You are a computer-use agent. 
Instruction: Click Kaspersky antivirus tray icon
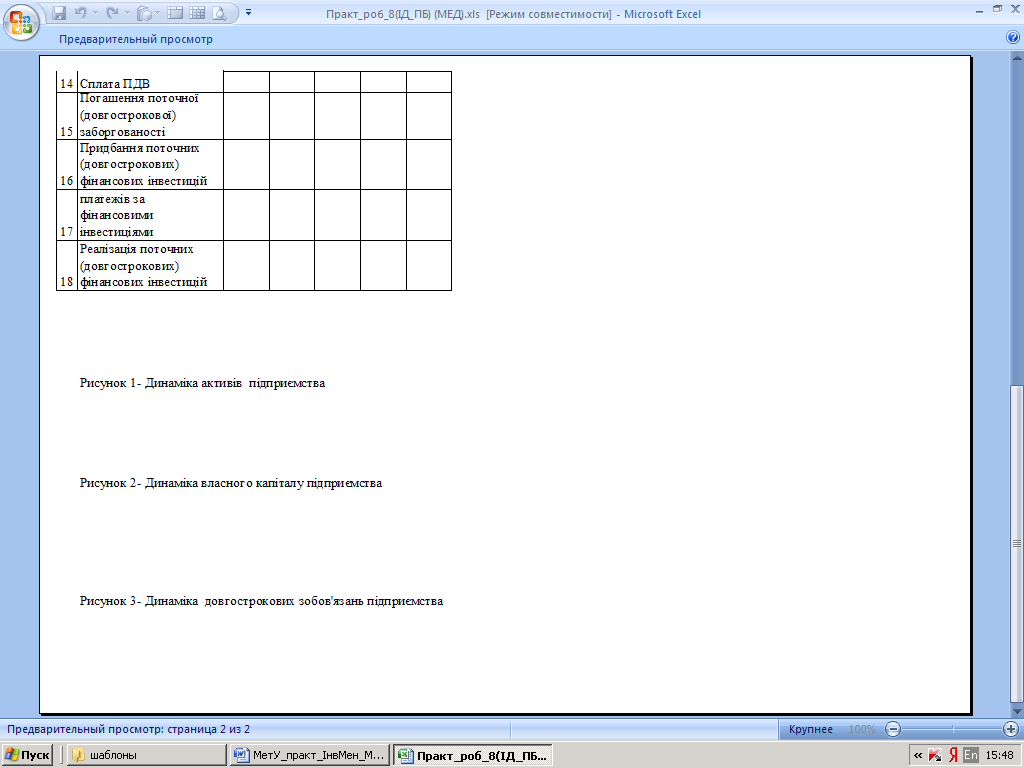tap(935, 756)
